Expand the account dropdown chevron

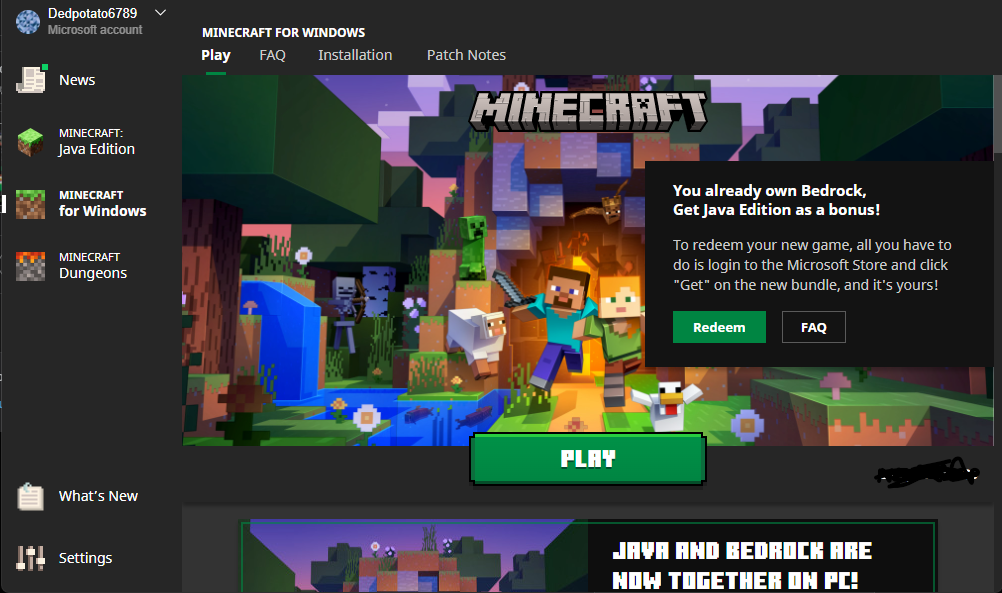[x=161, y=13]
